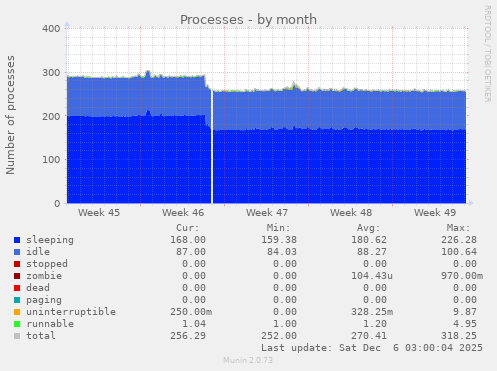Click the uninterruptible legend color swatch

(17, 312)
